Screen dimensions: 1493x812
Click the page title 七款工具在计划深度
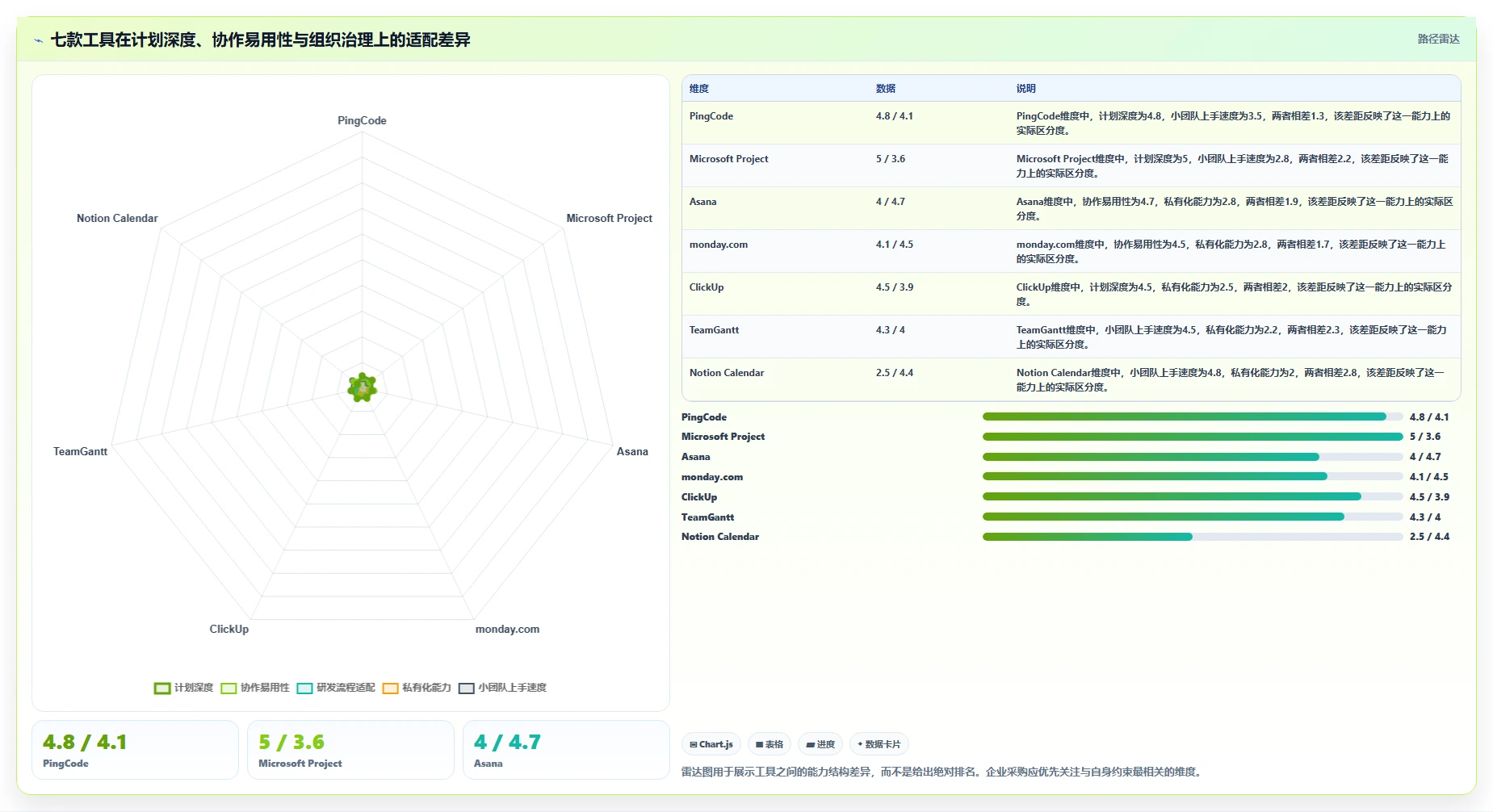tap(261, 40)
